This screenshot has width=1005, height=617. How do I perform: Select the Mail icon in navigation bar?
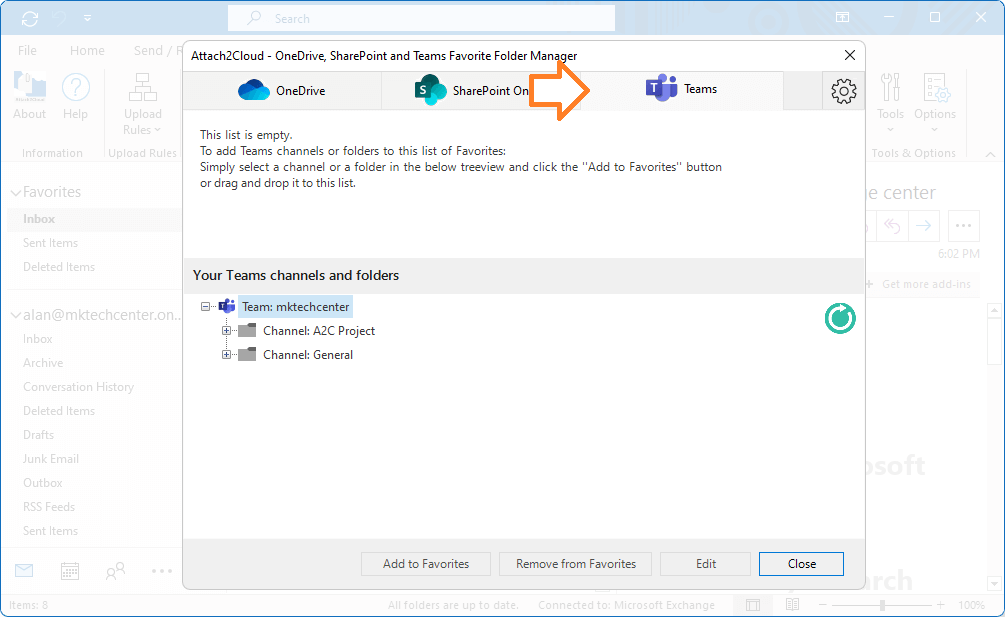[x=23, y=570]
